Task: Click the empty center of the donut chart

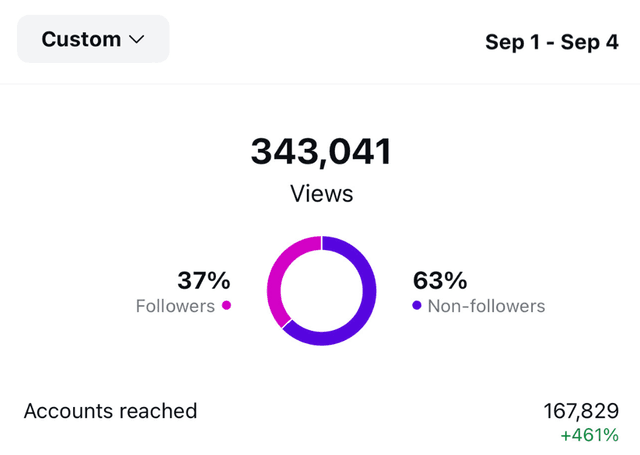Action: click(321, 291)
